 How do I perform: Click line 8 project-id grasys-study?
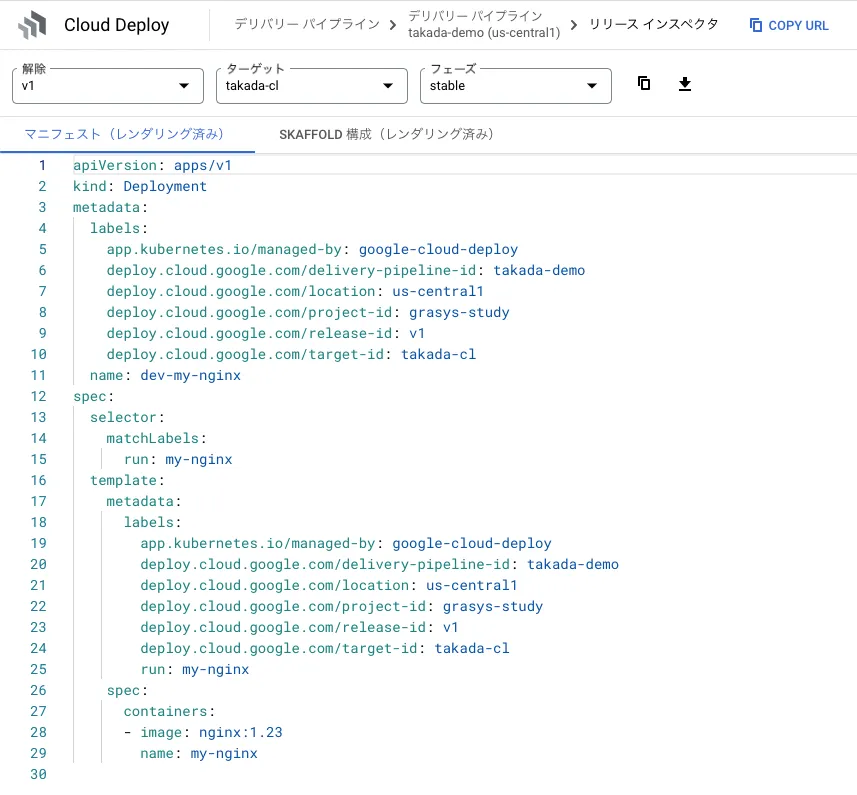coord(308,313)
